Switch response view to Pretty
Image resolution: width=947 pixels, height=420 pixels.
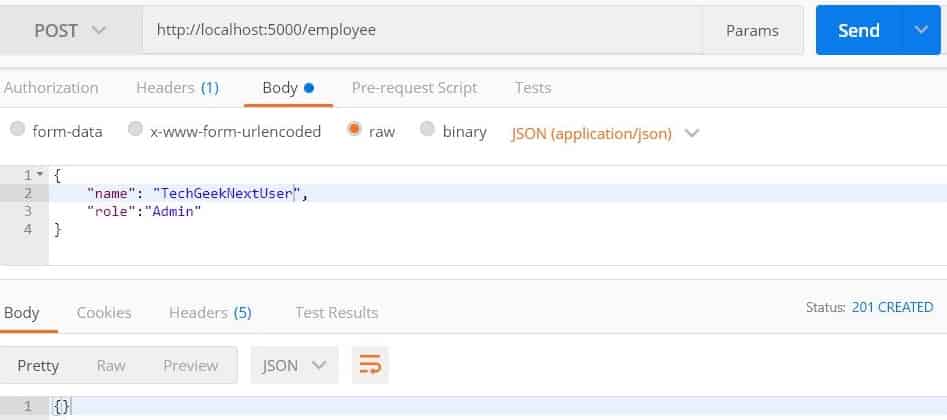[38, 366]
